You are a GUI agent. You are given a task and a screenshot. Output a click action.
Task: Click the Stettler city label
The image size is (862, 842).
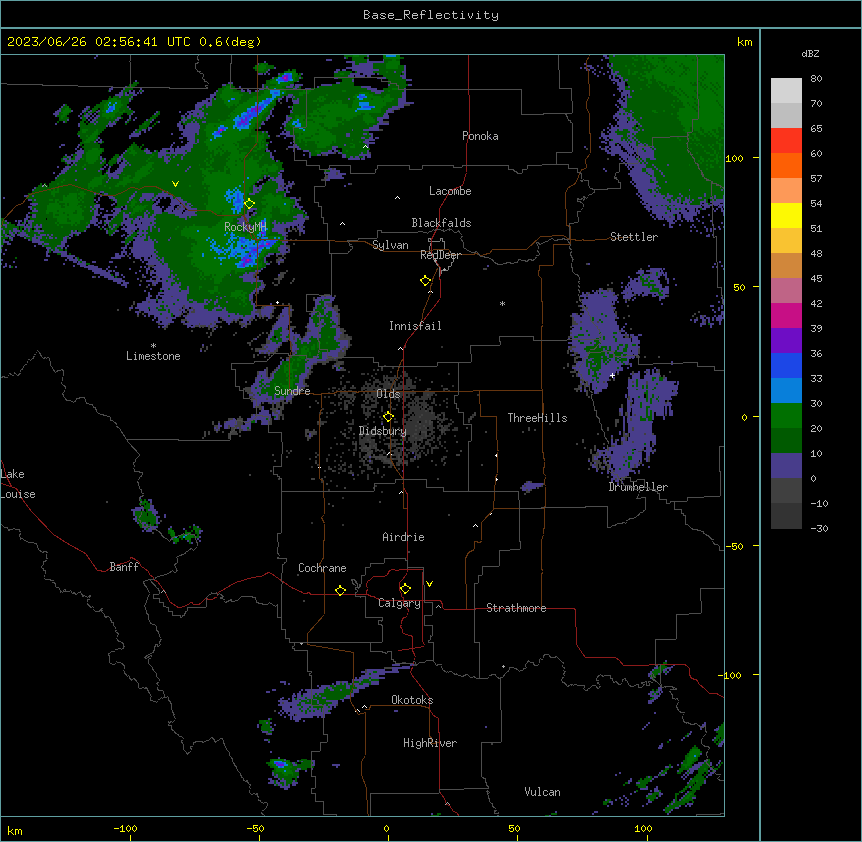click(634, 237)
